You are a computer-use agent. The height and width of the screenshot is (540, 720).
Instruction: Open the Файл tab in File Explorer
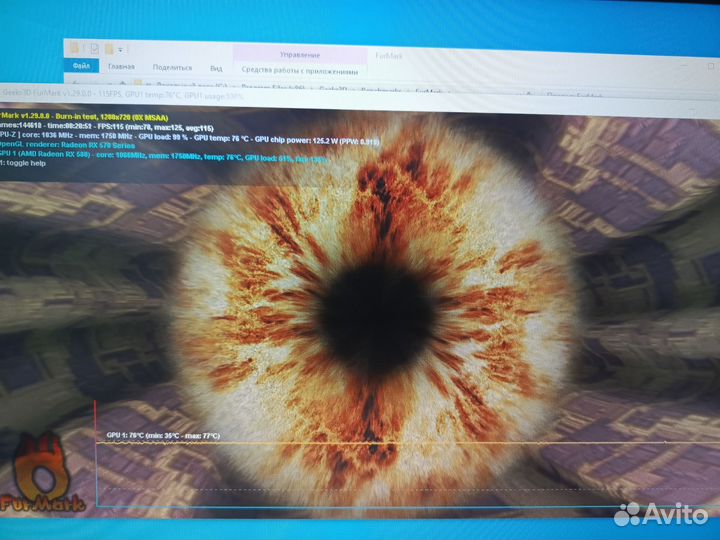coord(81,66)
